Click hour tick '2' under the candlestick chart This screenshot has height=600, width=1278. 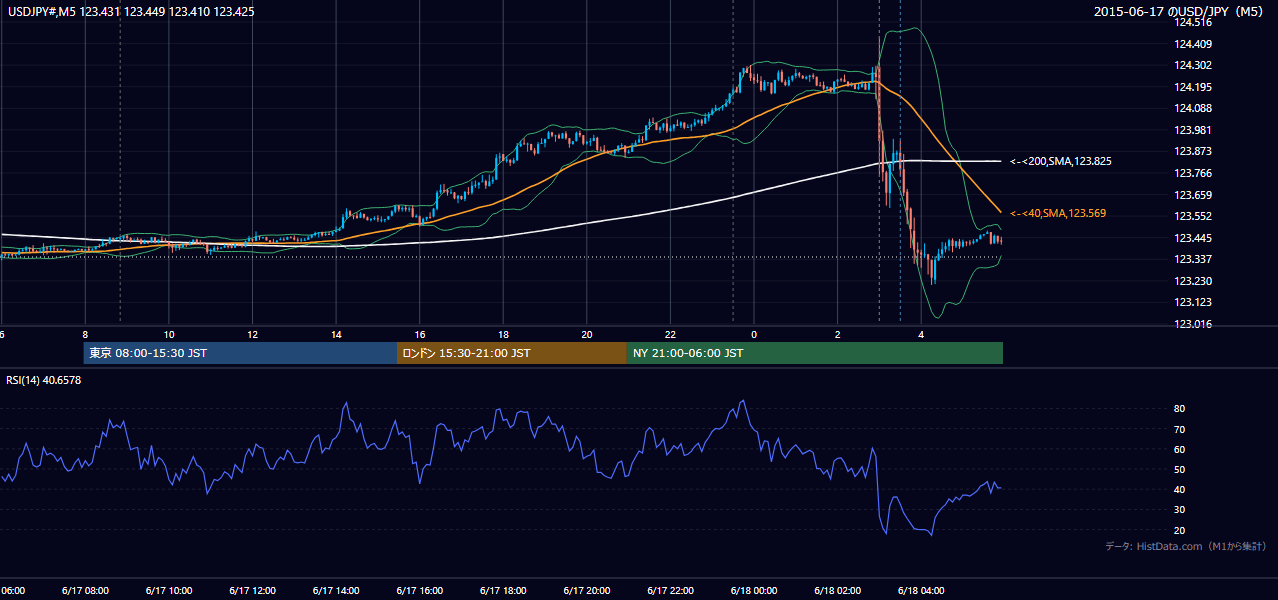pos(838,334)
